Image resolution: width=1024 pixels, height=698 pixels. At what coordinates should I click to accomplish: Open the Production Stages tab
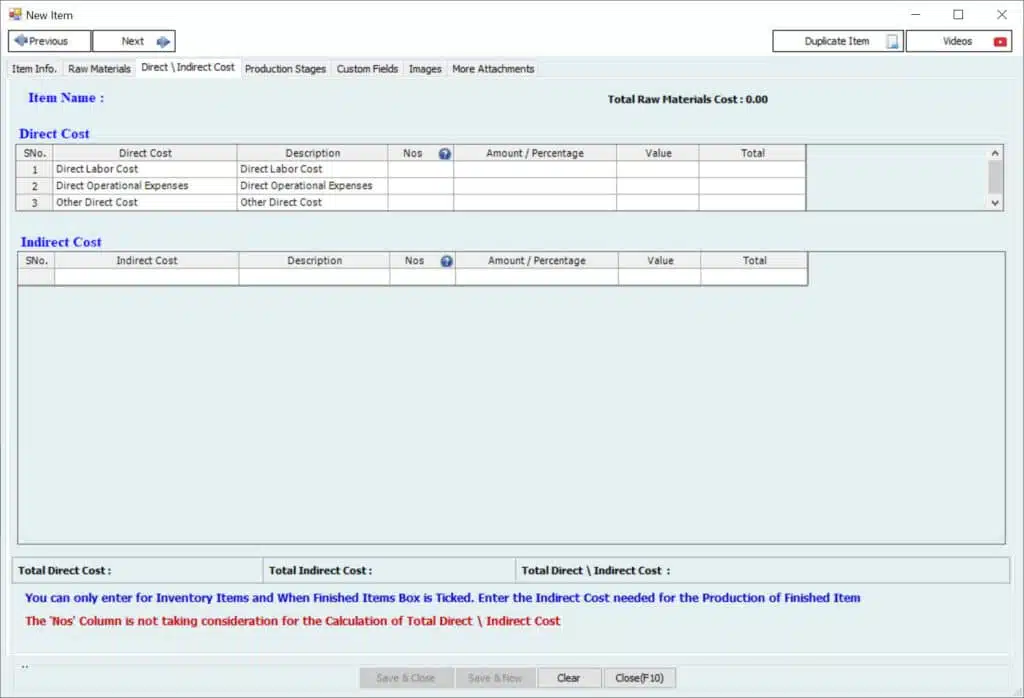[x=285, y=69]
